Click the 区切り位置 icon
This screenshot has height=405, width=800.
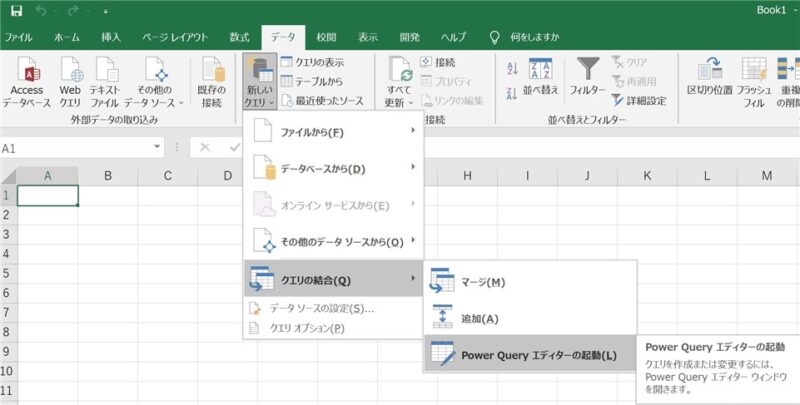point(709,76)
